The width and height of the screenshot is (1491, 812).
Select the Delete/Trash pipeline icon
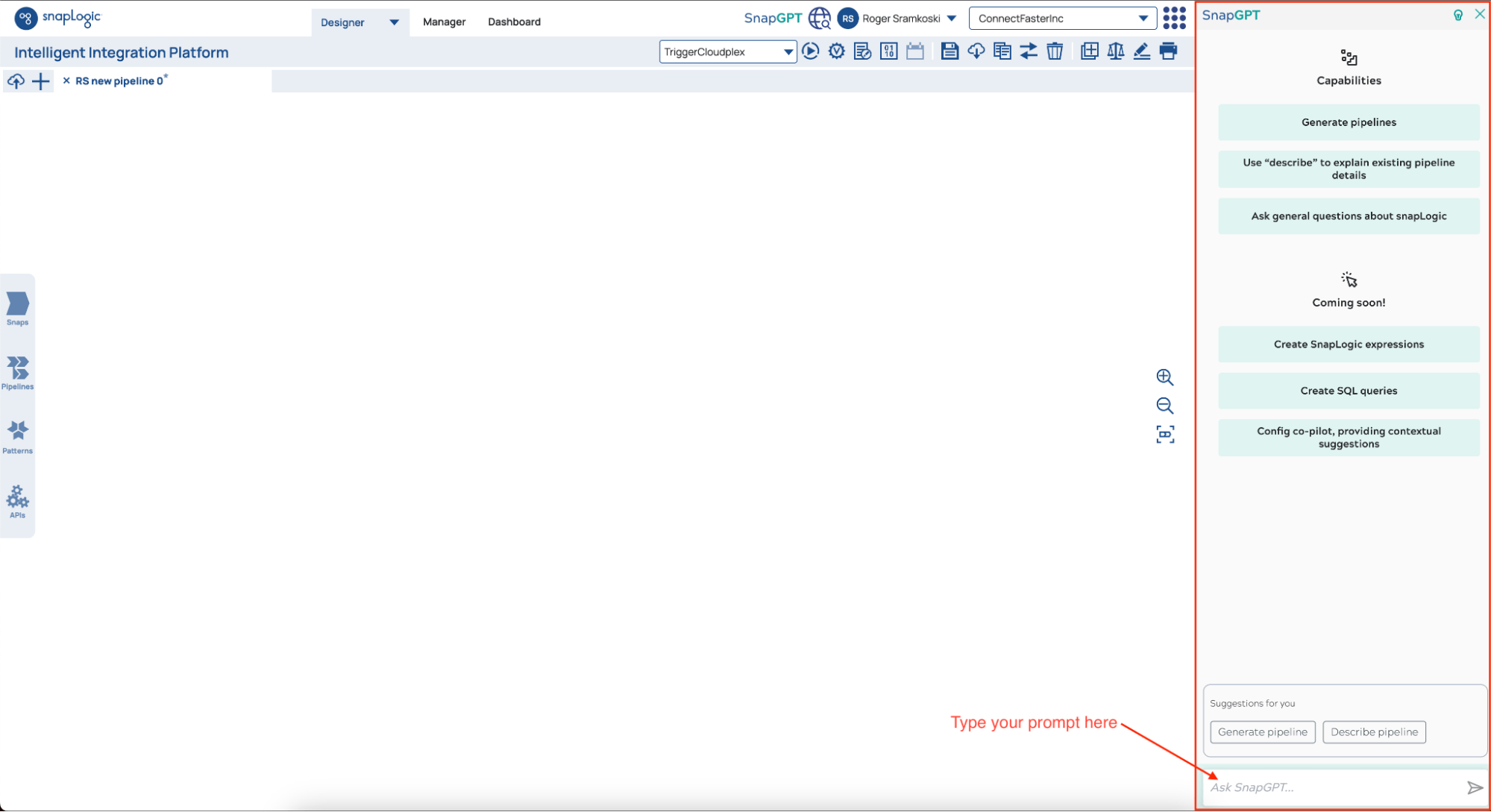1053,51
